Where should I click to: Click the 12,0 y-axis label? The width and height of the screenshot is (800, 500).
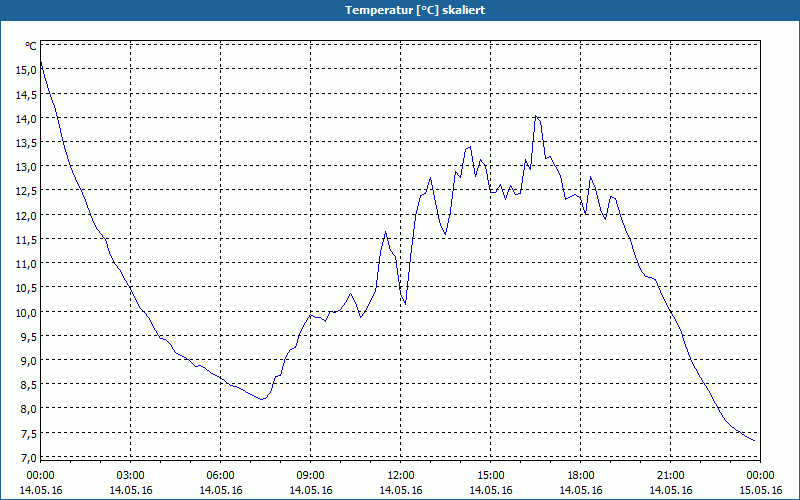[26, 215]
